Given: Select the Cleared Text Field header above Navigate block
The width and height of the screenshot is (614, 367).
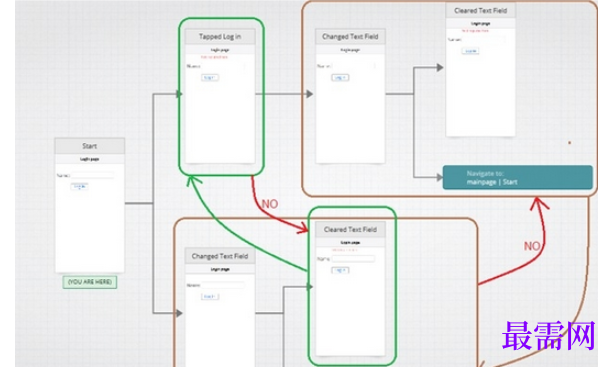Looking at the screenshot, I should (x=480, y=11).
